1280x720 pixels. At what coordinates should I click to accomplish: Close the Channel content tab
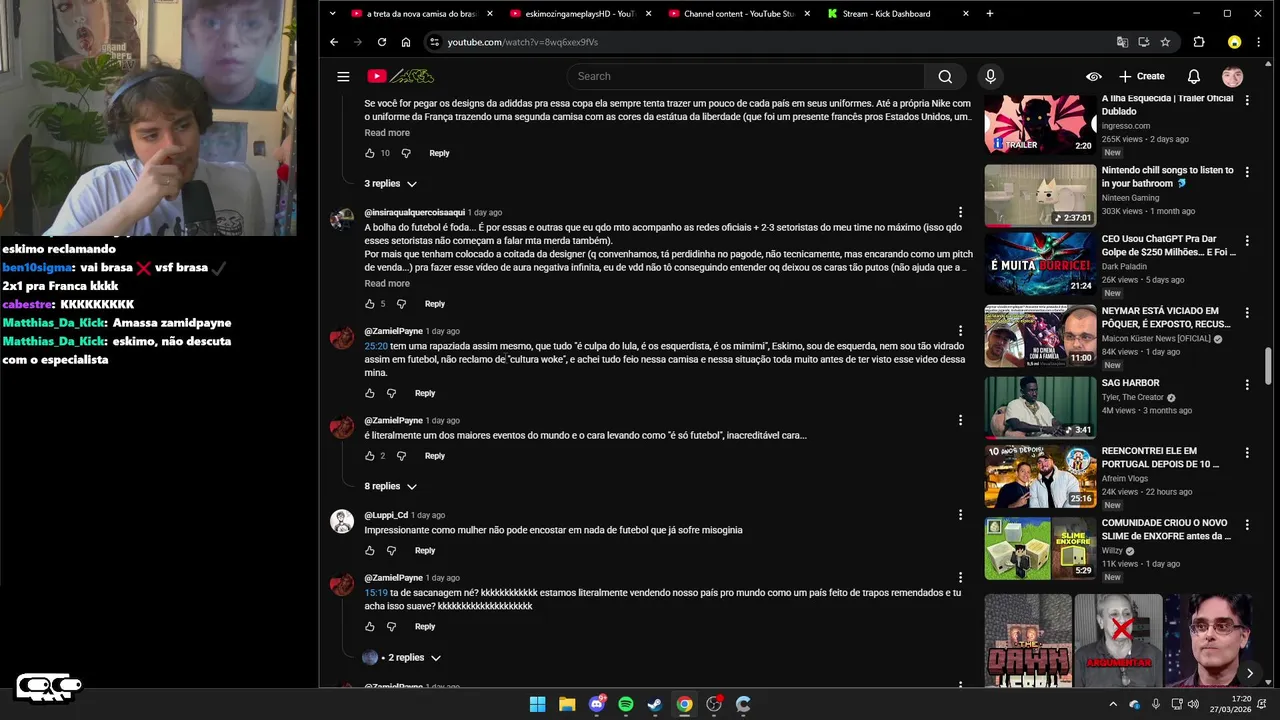pos(807,14)
